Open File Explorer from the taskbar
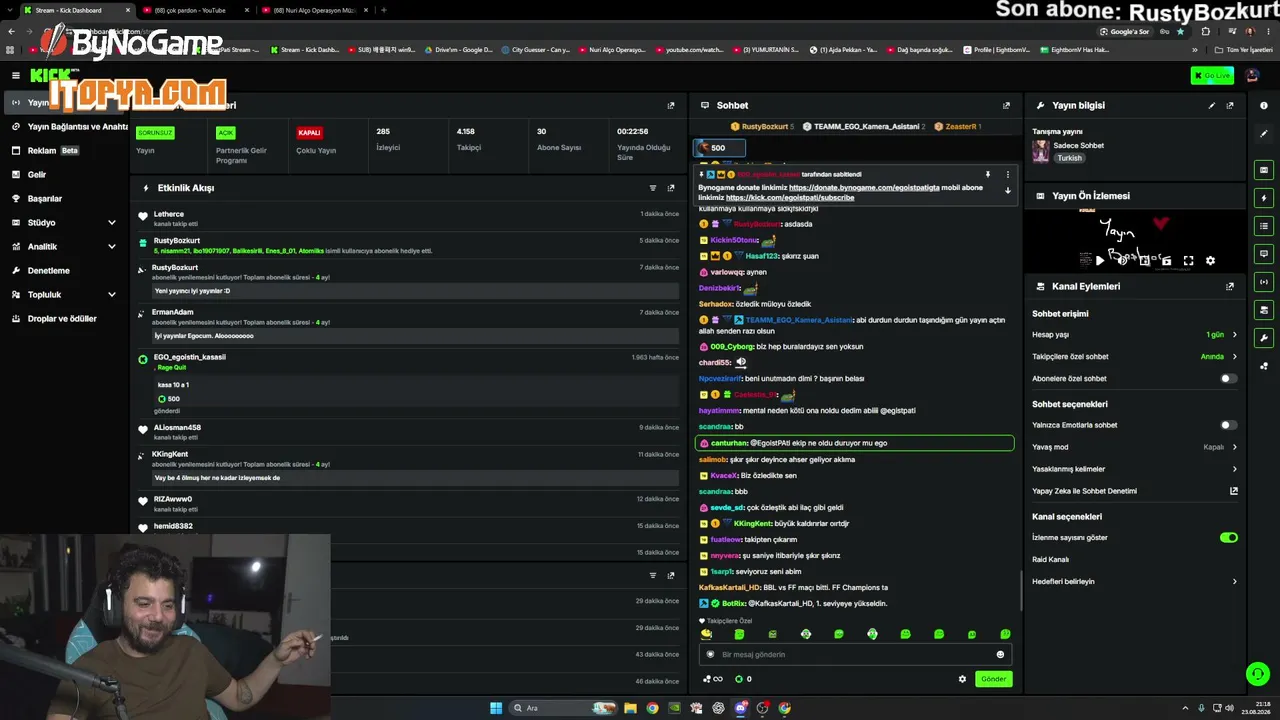 630,708
